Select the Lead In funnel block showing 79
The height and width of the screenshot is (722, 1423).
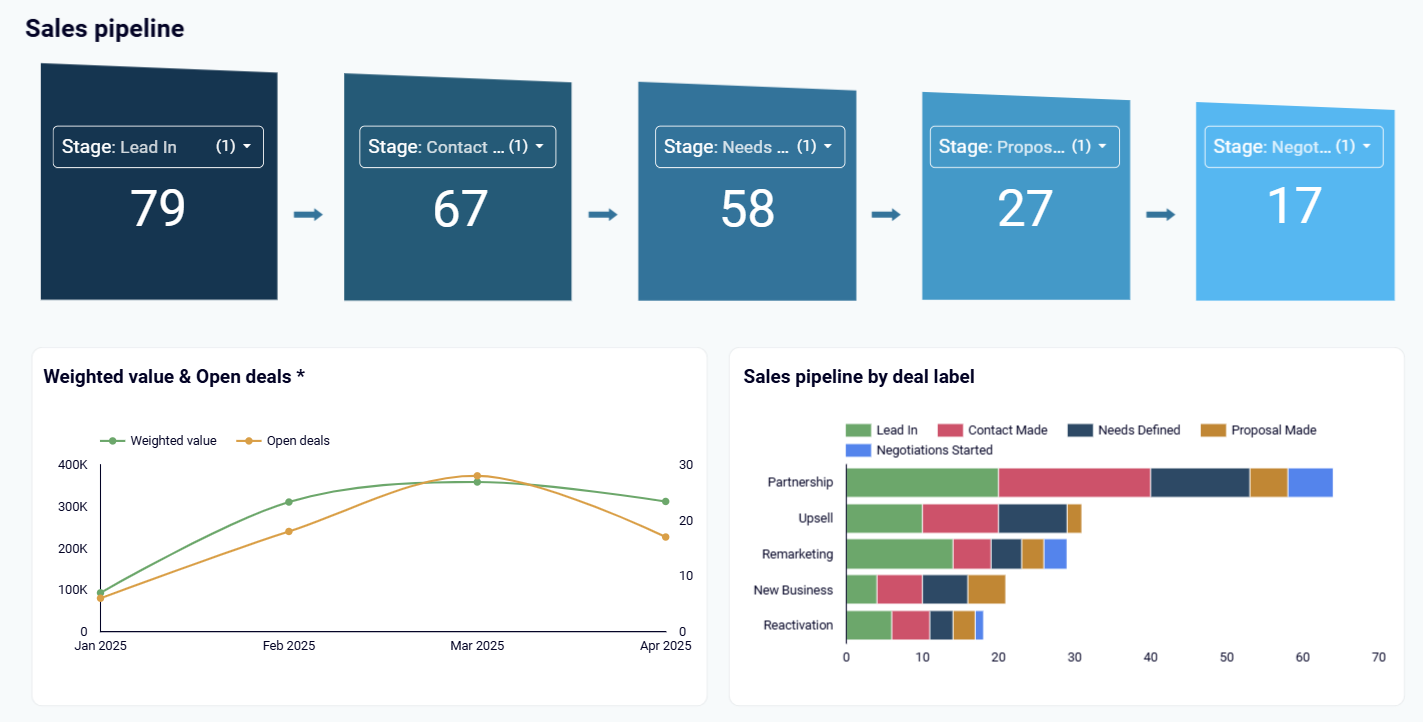pyautogui.click(x=158, y=209)
